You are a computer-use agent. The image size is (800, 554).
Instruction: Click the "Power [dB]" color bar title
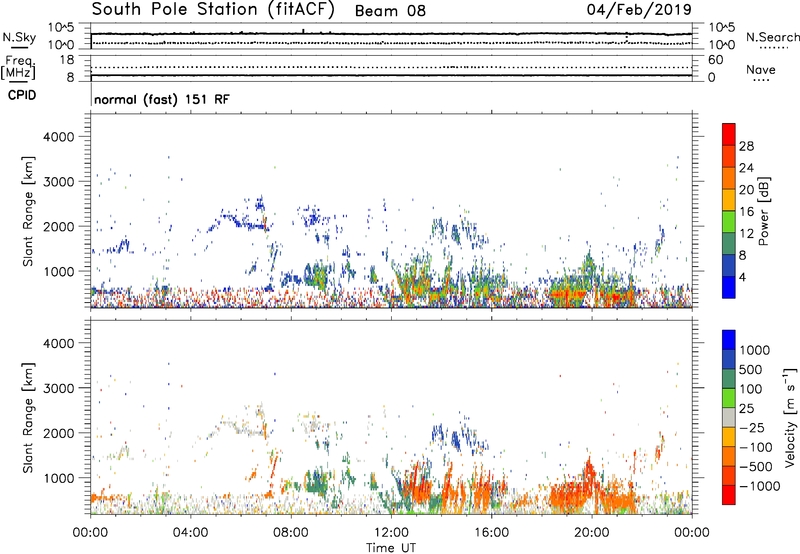[763, 211]
